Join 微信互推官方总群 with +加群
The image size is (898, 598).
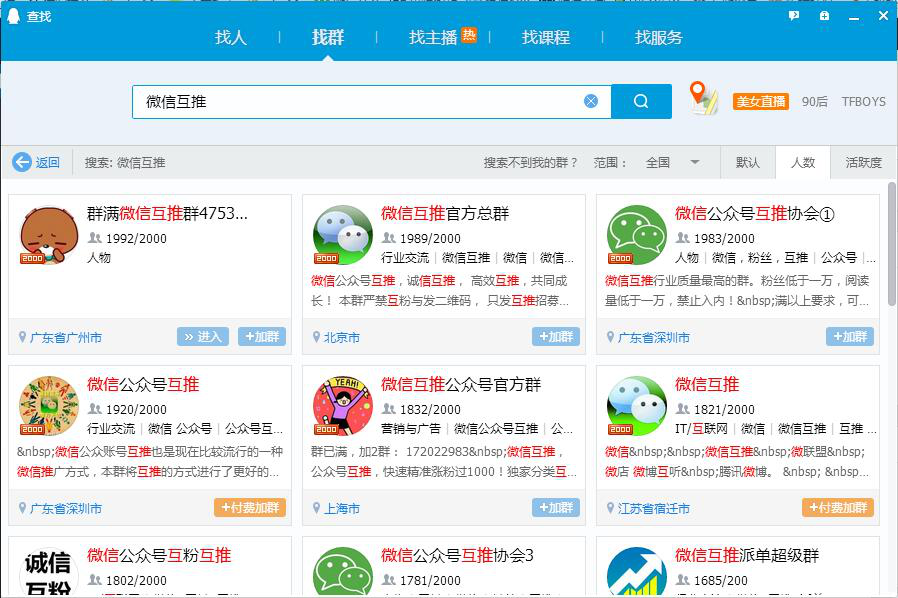click(x=556, y=337)
